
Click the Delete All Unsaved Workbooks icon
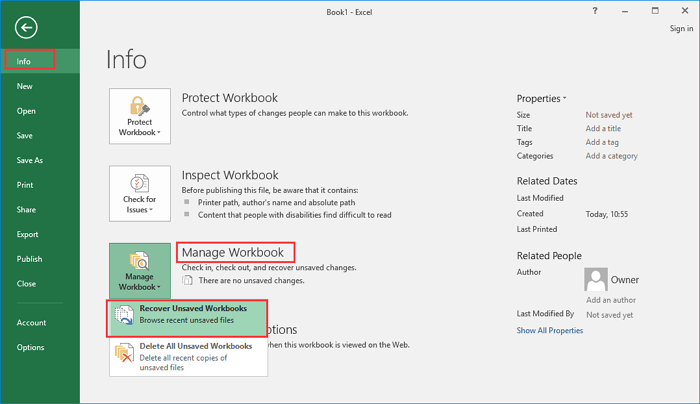(124, 353)
